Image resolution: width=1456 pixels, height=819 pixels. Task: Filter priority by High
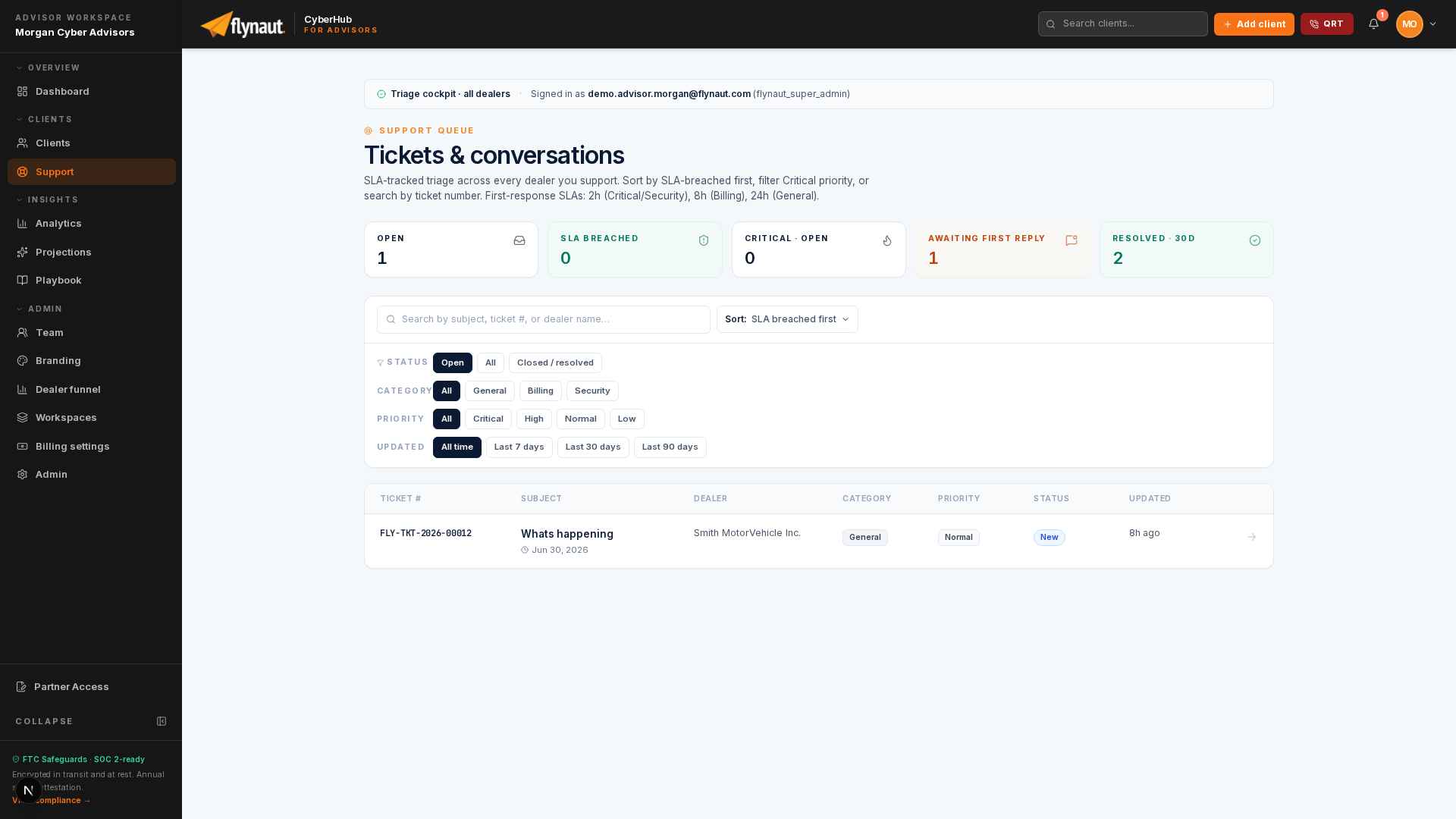click(534, 419)
